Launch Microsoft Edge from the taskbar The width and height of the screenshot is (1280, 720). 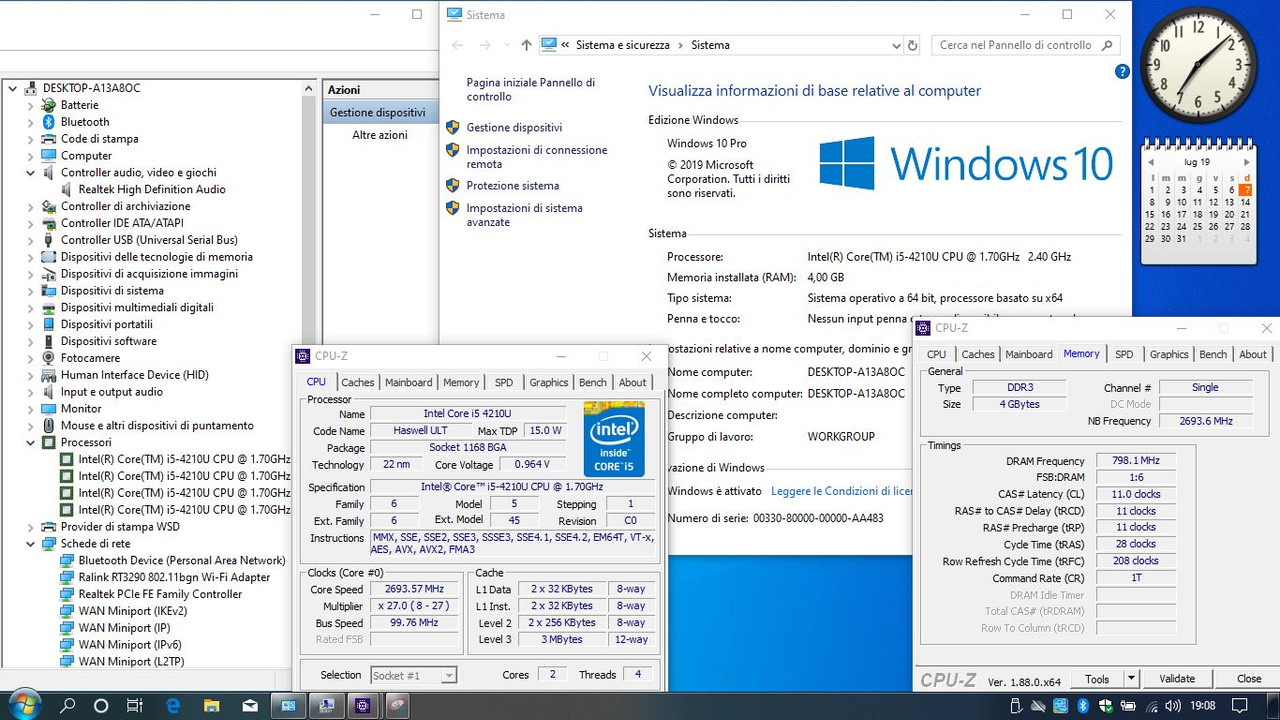172,706
